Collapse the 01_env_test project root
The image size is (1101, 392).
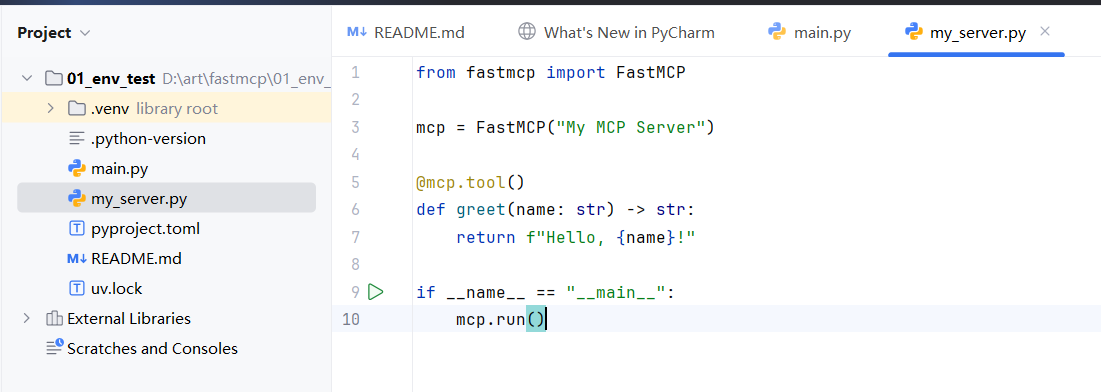point(27,79)
